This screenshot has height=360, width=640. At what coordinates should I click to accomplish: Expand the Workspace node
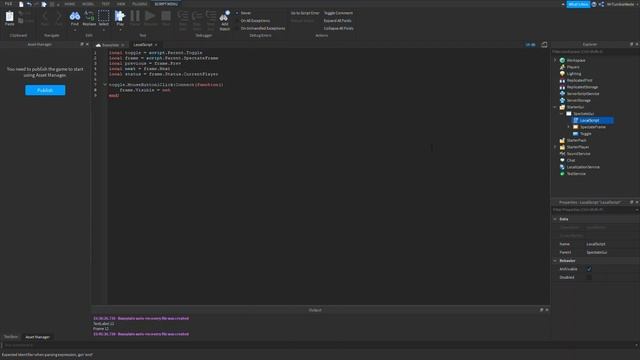pyautogui.click(x=555, y=60)
